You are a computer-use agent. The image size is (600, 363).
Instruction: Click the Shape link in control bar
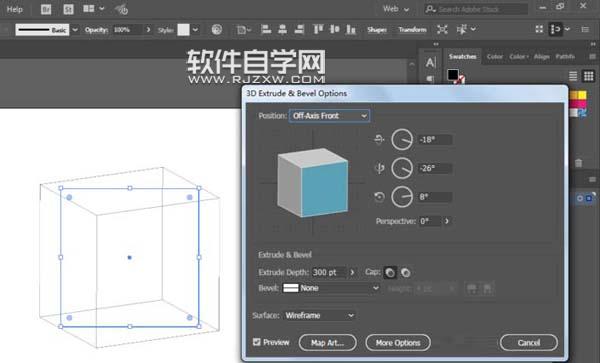377,29
